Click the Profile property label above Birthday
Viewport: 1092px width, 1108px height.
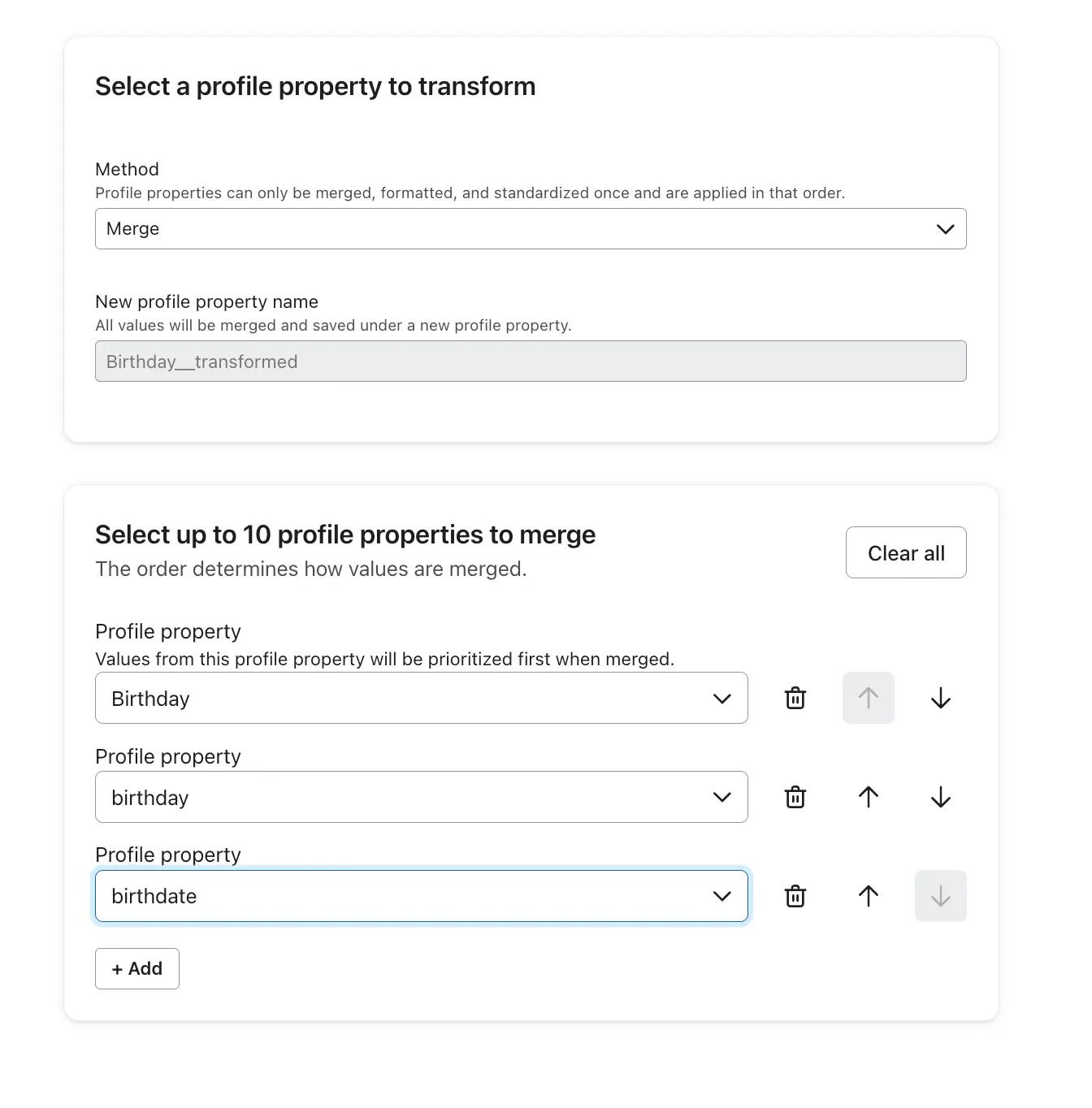point(167,631)
